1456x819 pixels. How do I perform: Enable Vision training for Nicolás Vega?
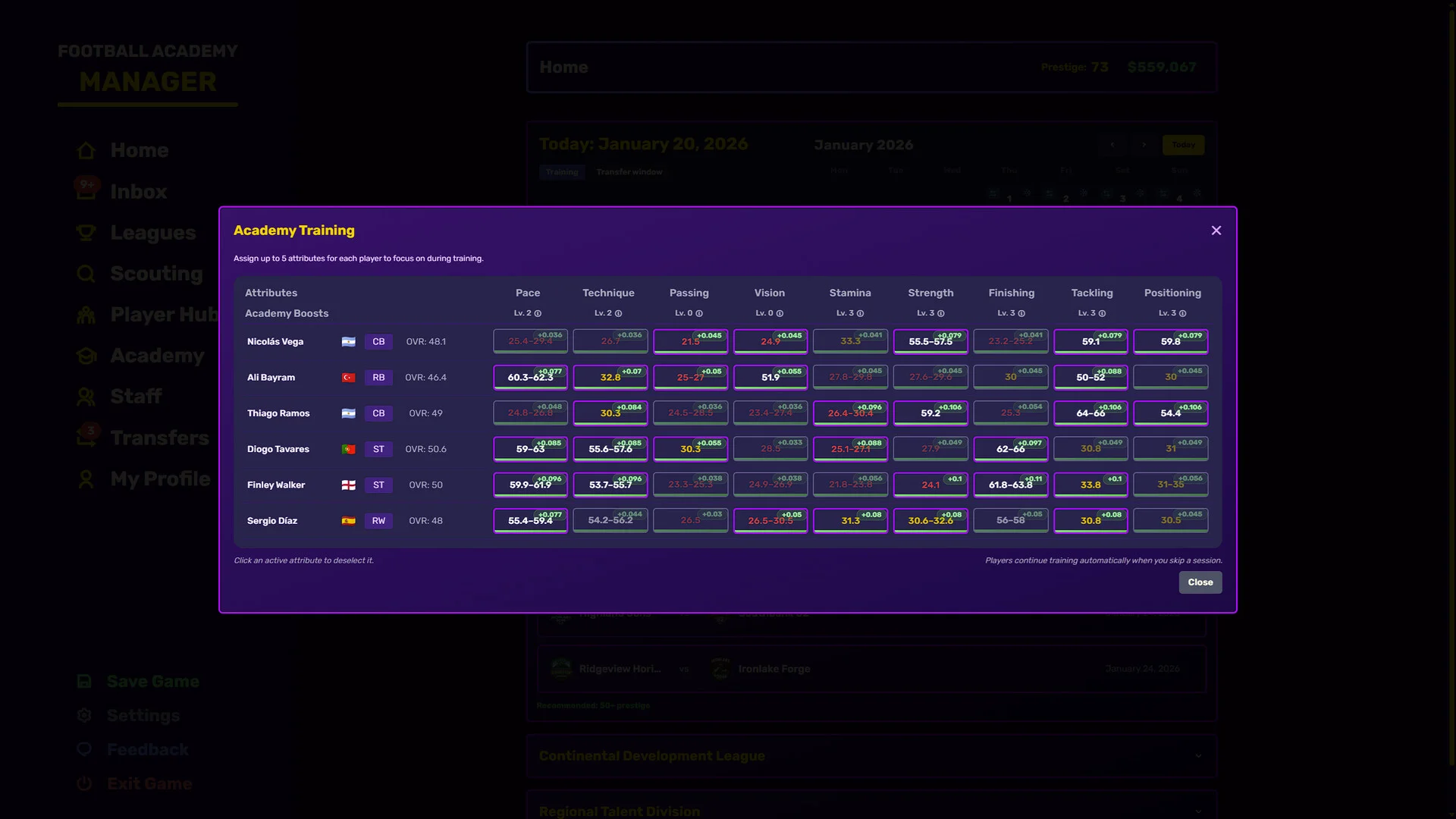tap(770, 341)
